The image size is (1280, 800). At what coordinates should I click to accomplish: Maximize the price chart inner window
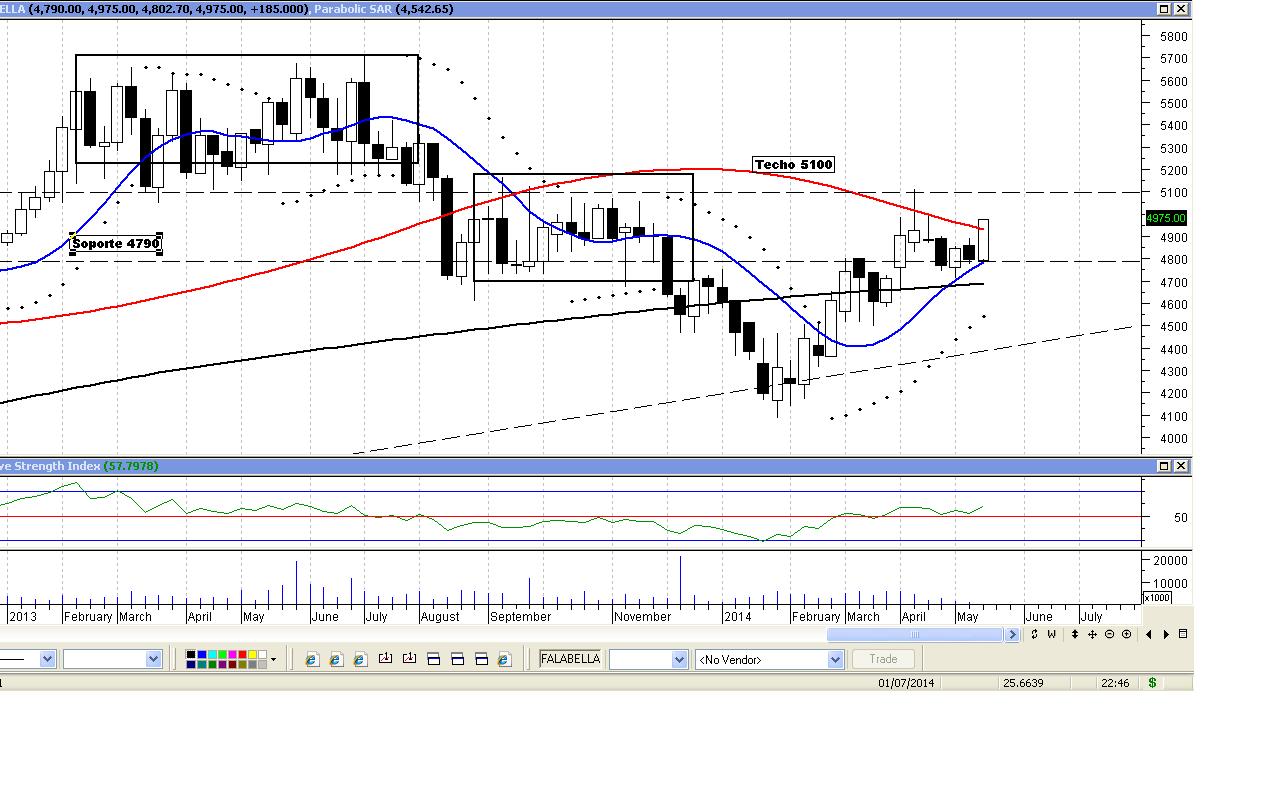[1164, 9]
